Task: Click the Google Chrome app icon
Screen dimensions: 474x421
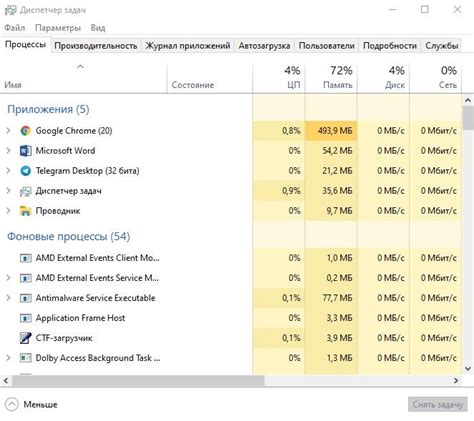Action: click(x=26, y=131)
